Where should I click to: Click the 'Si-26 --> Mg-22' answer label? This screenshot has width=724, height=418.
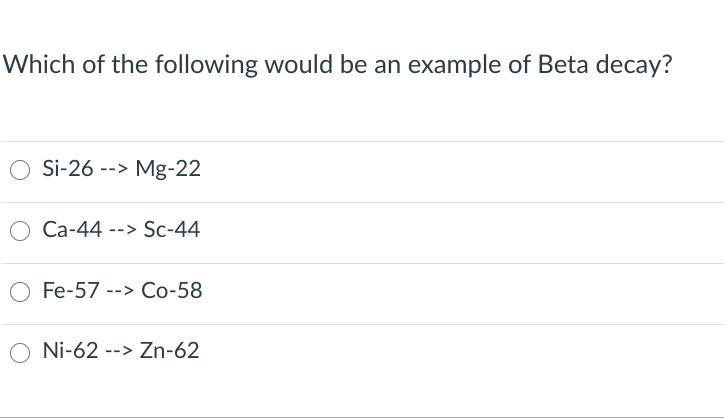pyautogui.click(x=121, y=169)
